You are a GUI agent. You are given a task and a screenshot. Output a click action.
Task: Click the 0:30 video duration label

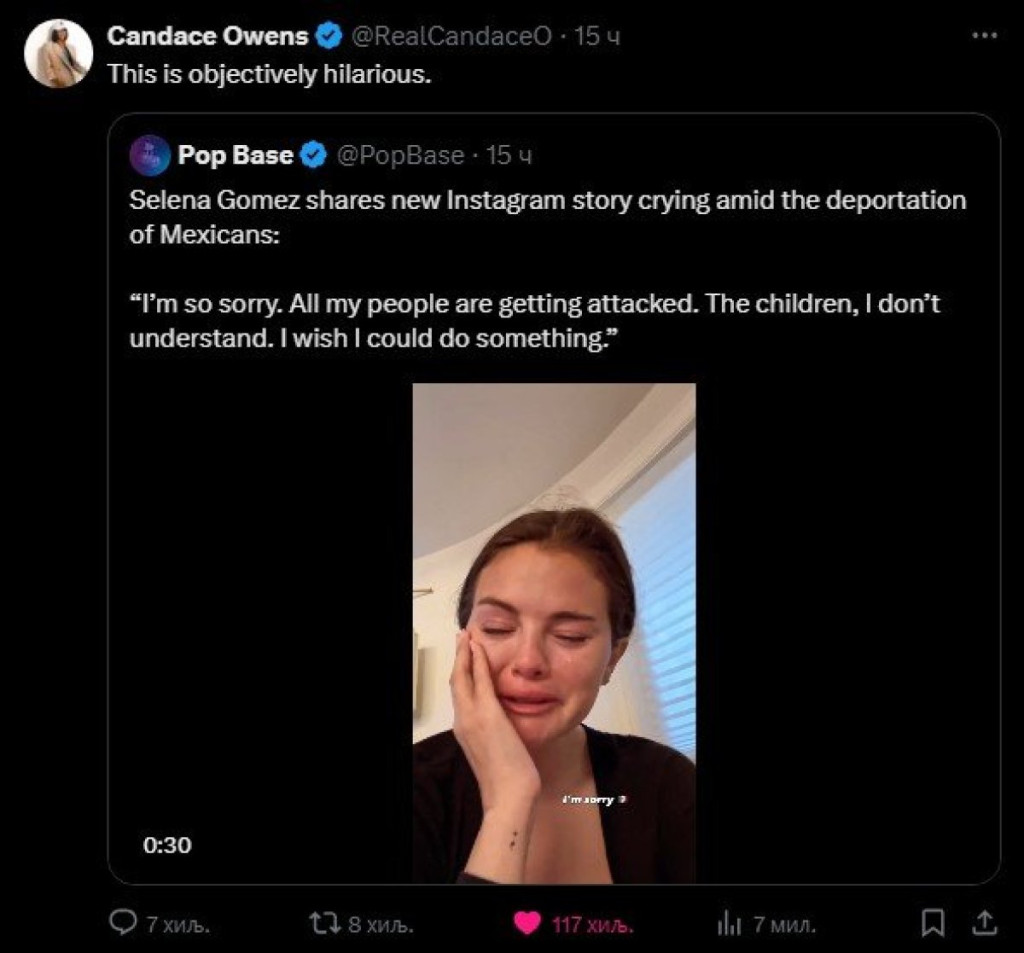167,845
